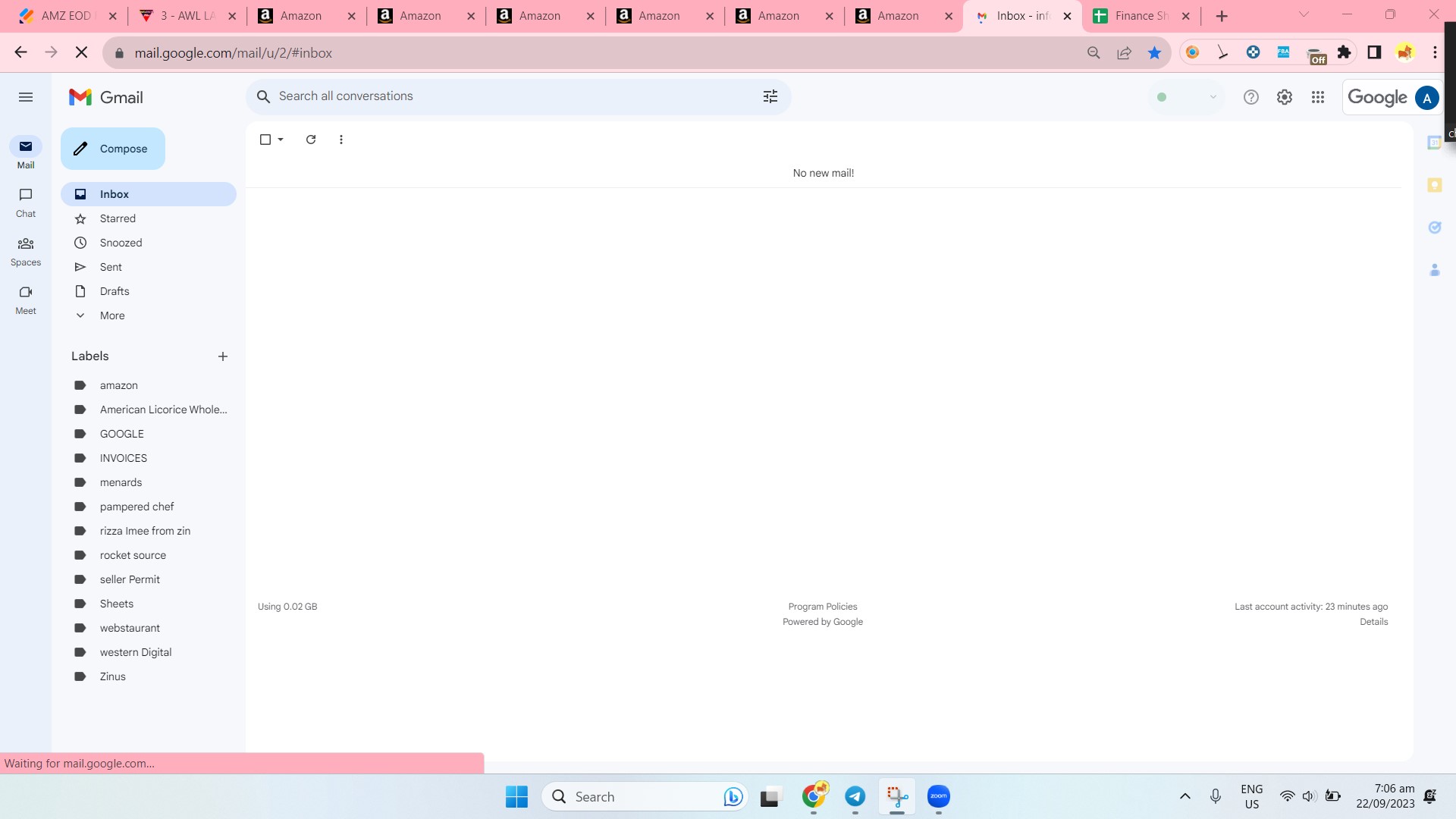The image size is (1456, 819).
Task: Open Snipping Tool from the taskbar
Action: coord(897,796)
